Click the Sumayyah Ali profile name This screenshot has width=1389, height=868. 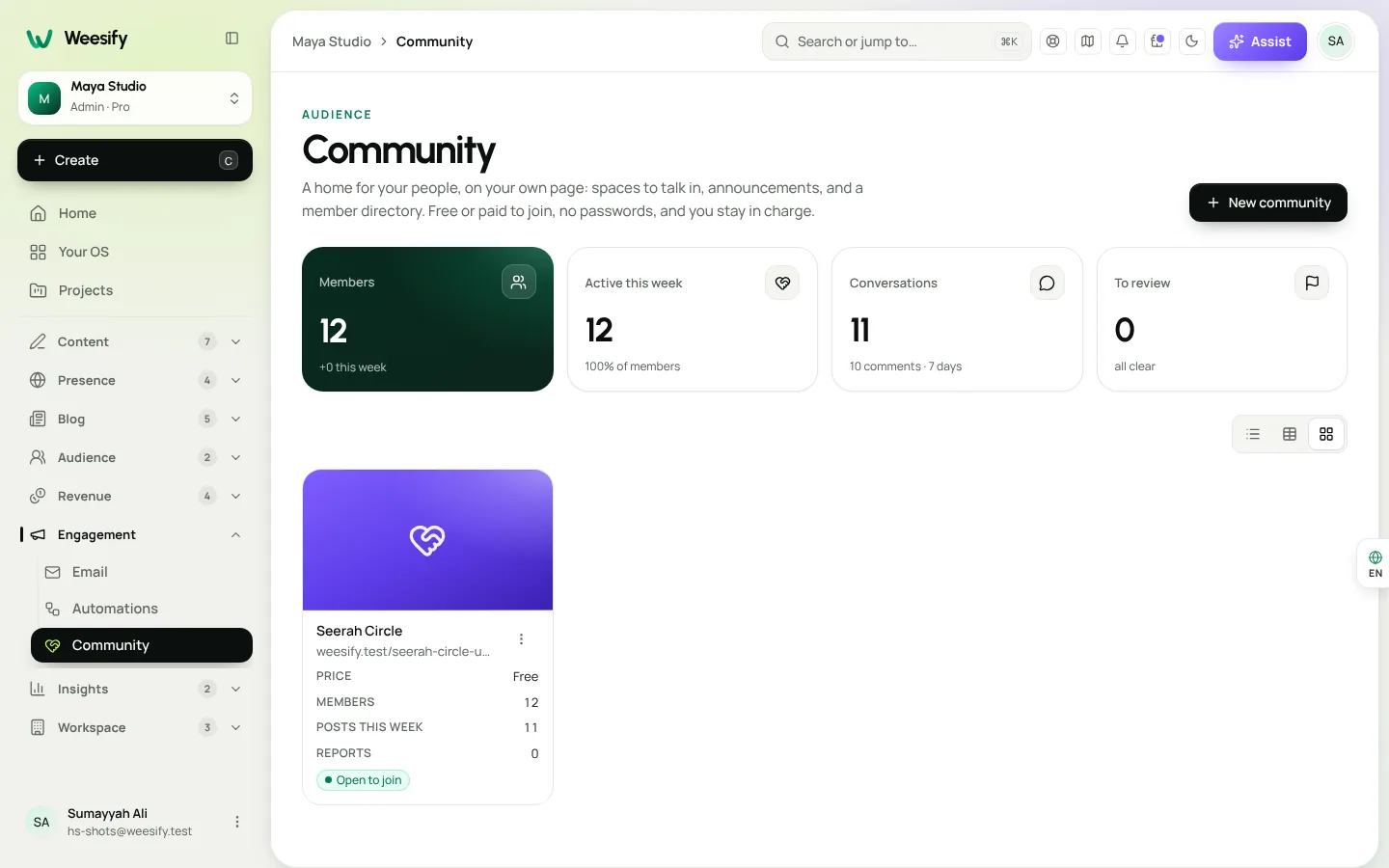pyautogui.click(x=107, y=814)
